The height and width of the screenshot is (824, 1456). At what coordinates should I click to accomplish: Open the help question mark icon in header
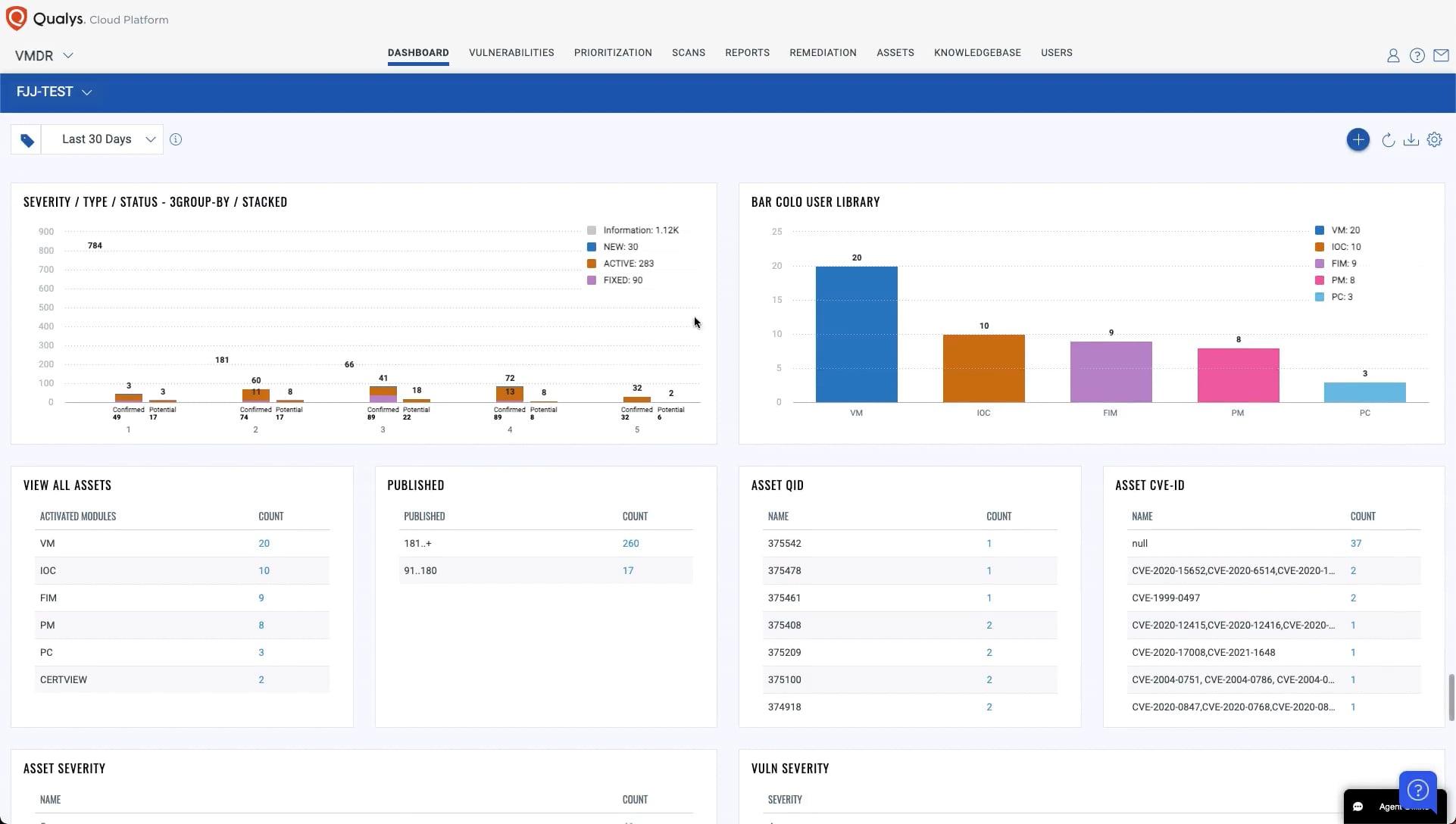(1417, 55)
